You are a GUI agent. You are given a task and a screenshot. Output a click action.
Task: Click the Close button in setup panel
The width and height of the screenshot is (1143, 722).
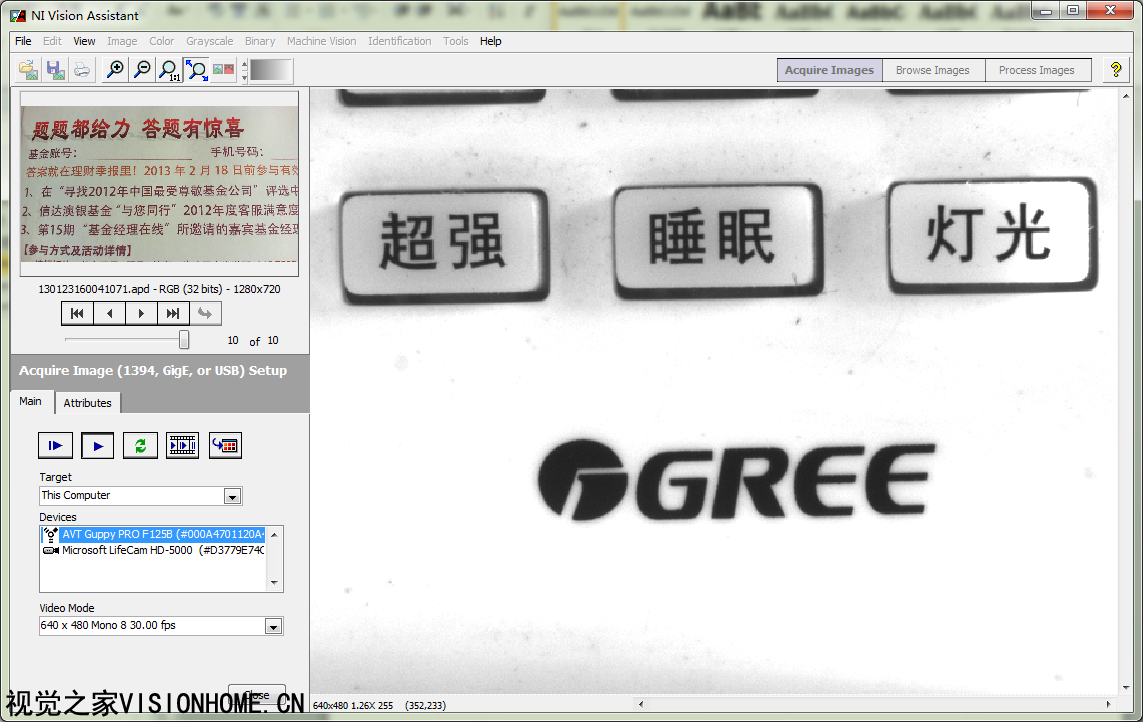[257, 695]
